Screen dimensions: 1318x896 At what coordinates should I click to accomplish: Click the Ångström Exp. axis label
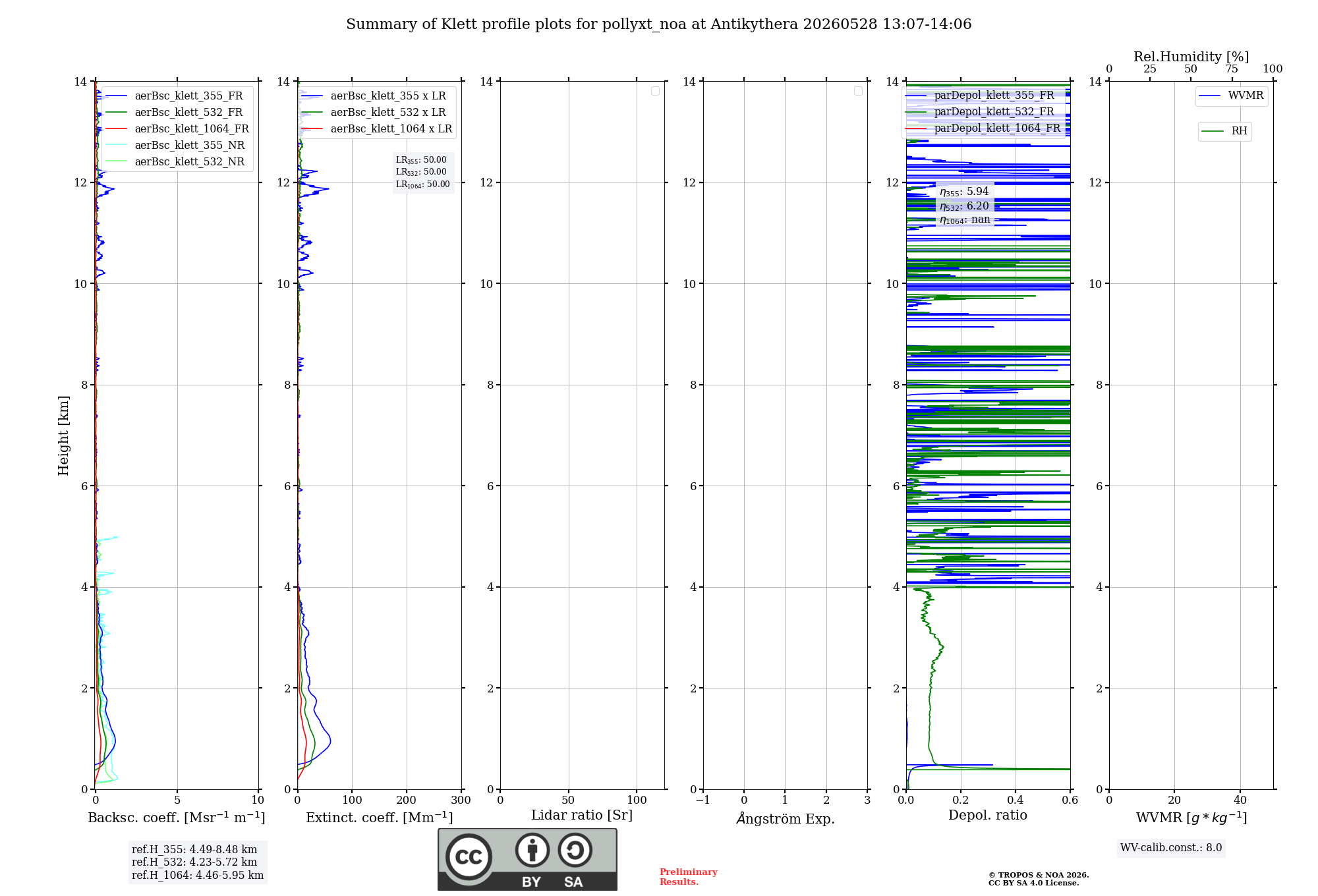point(786,818)
